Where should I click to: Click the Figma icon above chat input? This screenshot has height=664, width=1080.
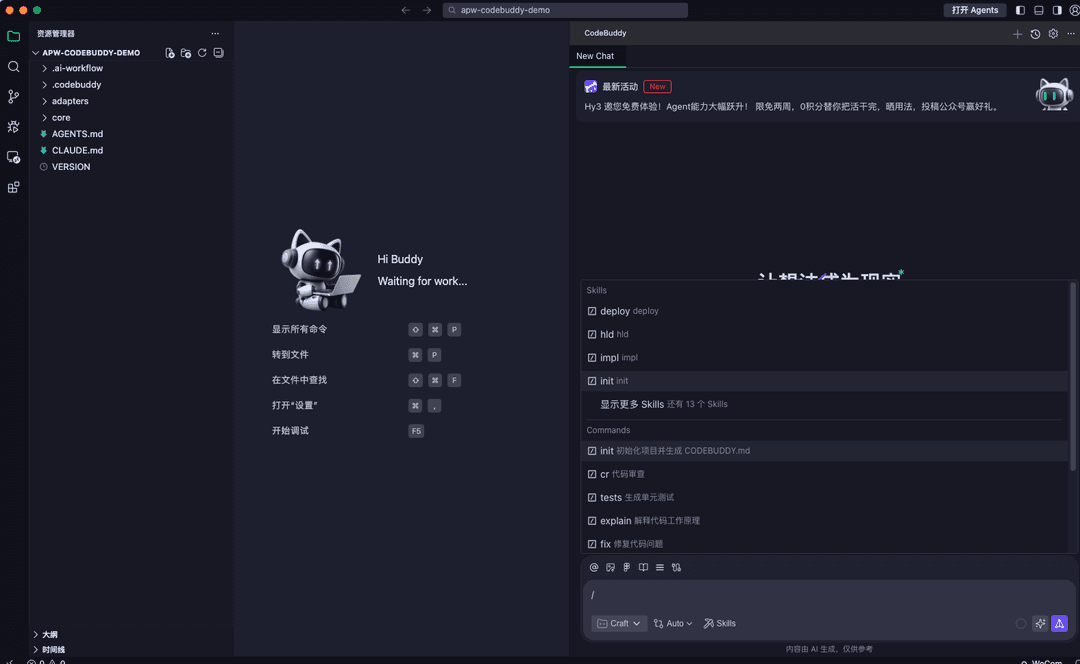click(627, 568)
